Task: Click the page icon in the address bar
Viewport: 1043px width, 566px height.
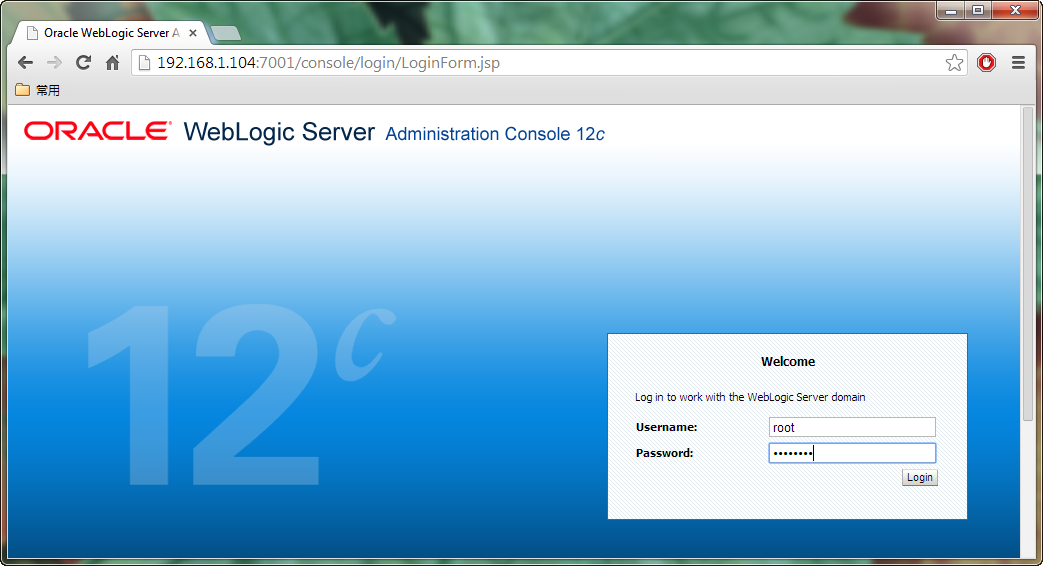Action: [x=144, y=63]
